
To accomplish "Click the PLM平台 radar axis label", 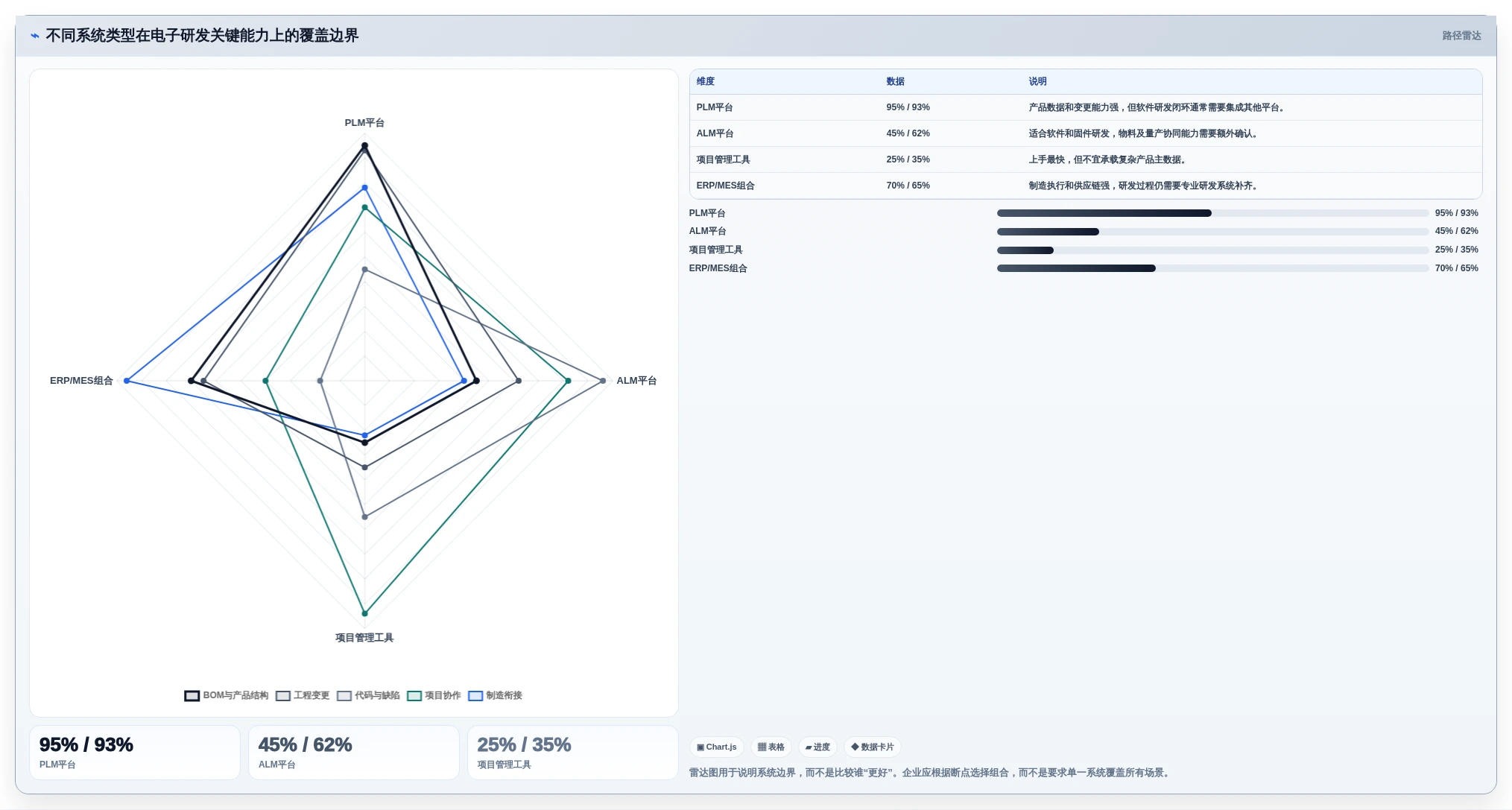I will pos(364,123).
